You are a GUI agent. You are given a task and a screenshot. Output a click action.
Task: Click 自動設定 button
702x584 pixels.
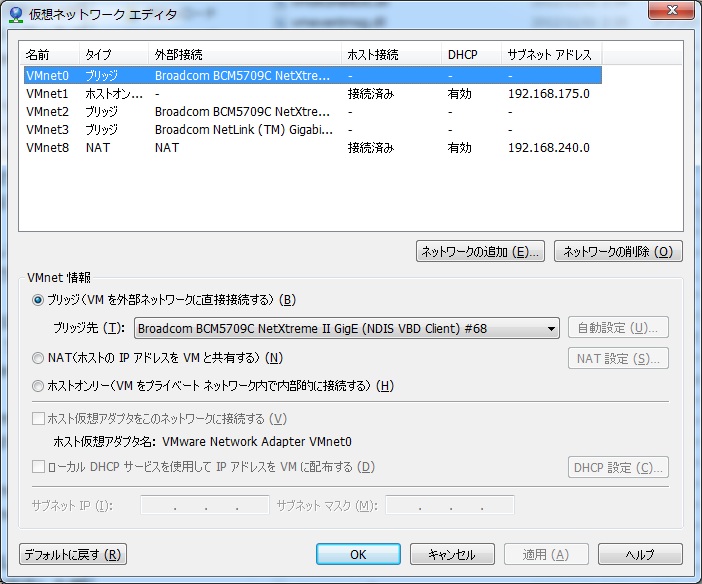click(618, 328)
